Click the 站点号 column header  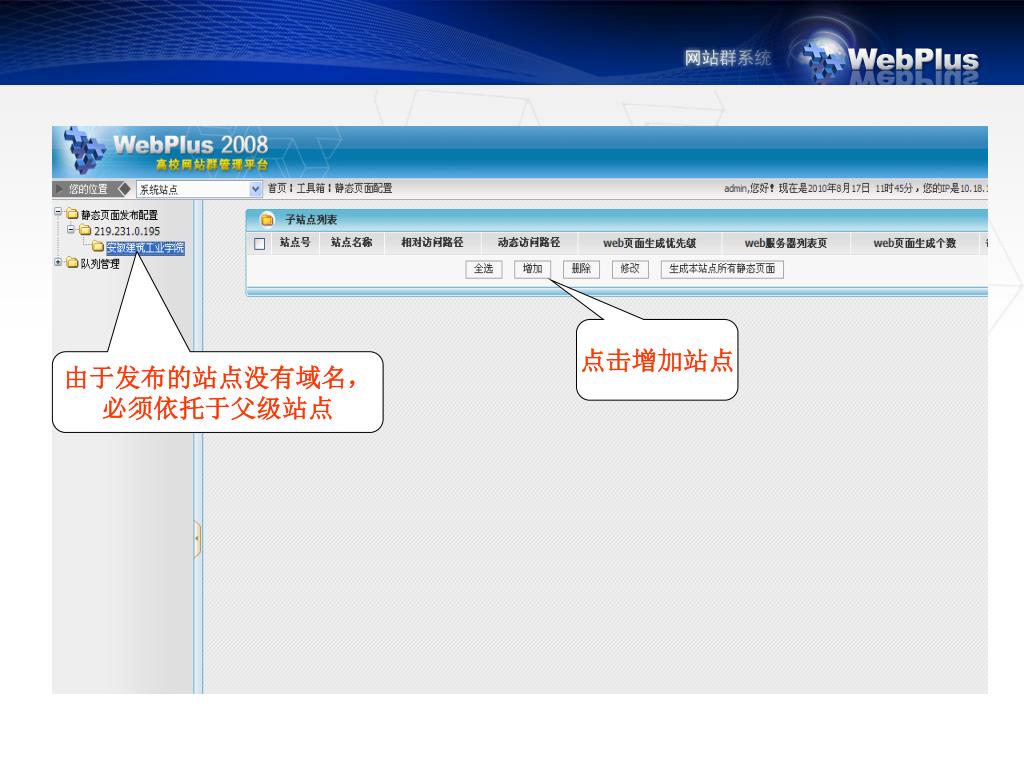295,242
